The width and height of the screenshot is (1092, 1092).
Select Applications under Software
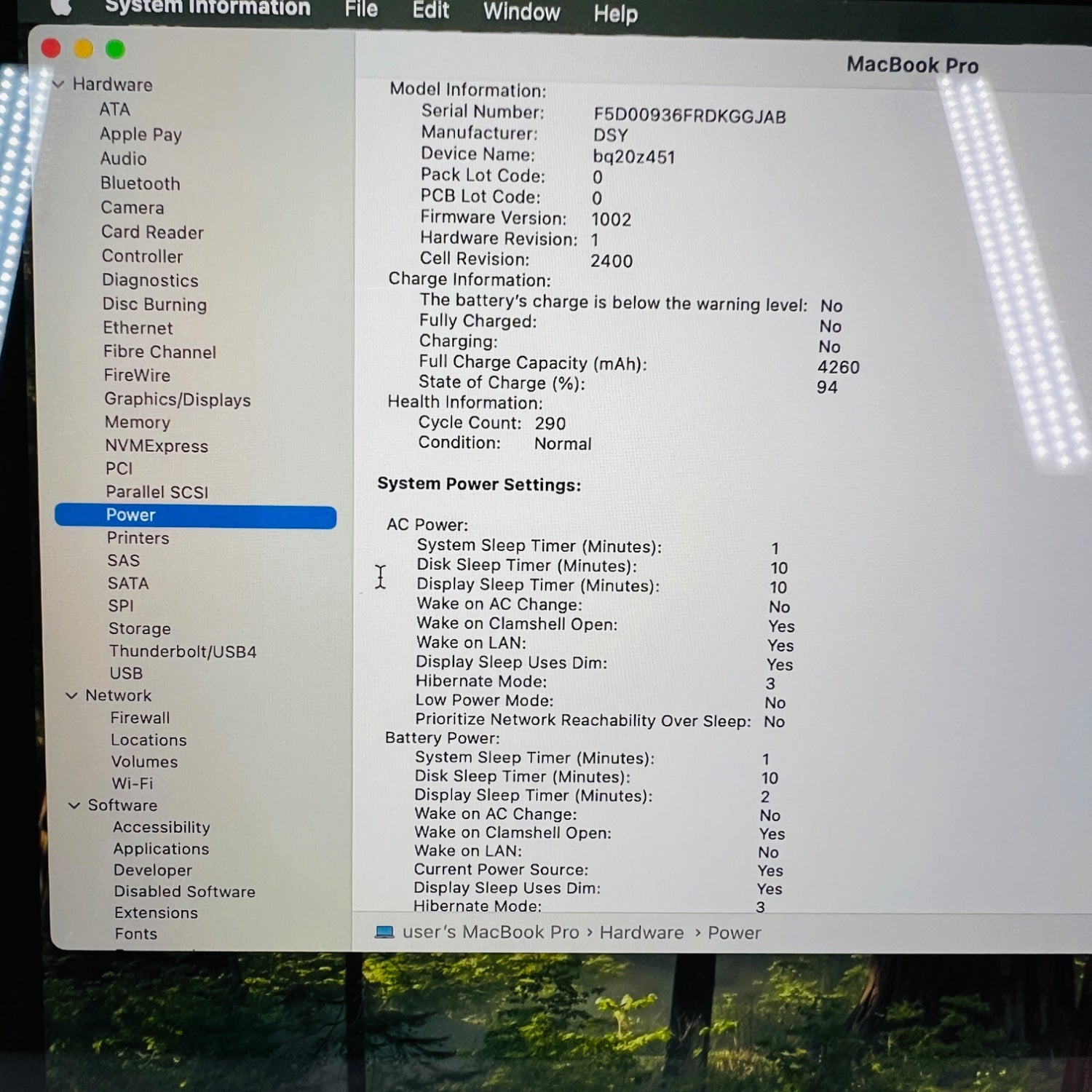161,849
